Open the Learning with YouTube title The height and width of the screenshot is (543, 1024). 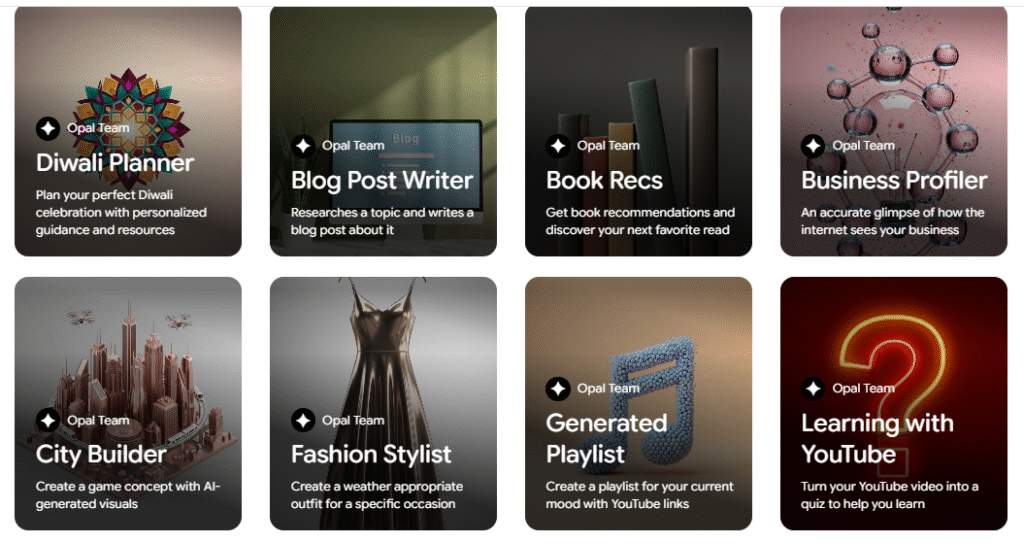[877, 438]
